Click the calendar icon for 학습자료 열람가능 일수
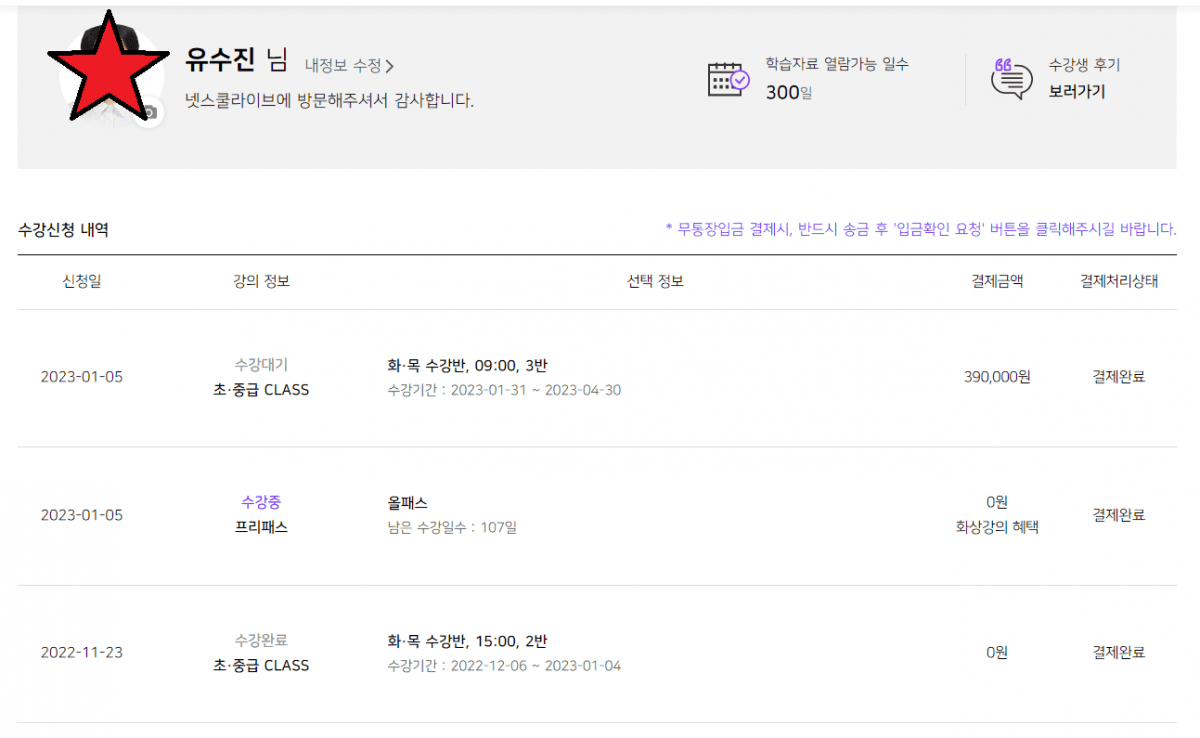The image size is (1200, 738). [728, 79]
